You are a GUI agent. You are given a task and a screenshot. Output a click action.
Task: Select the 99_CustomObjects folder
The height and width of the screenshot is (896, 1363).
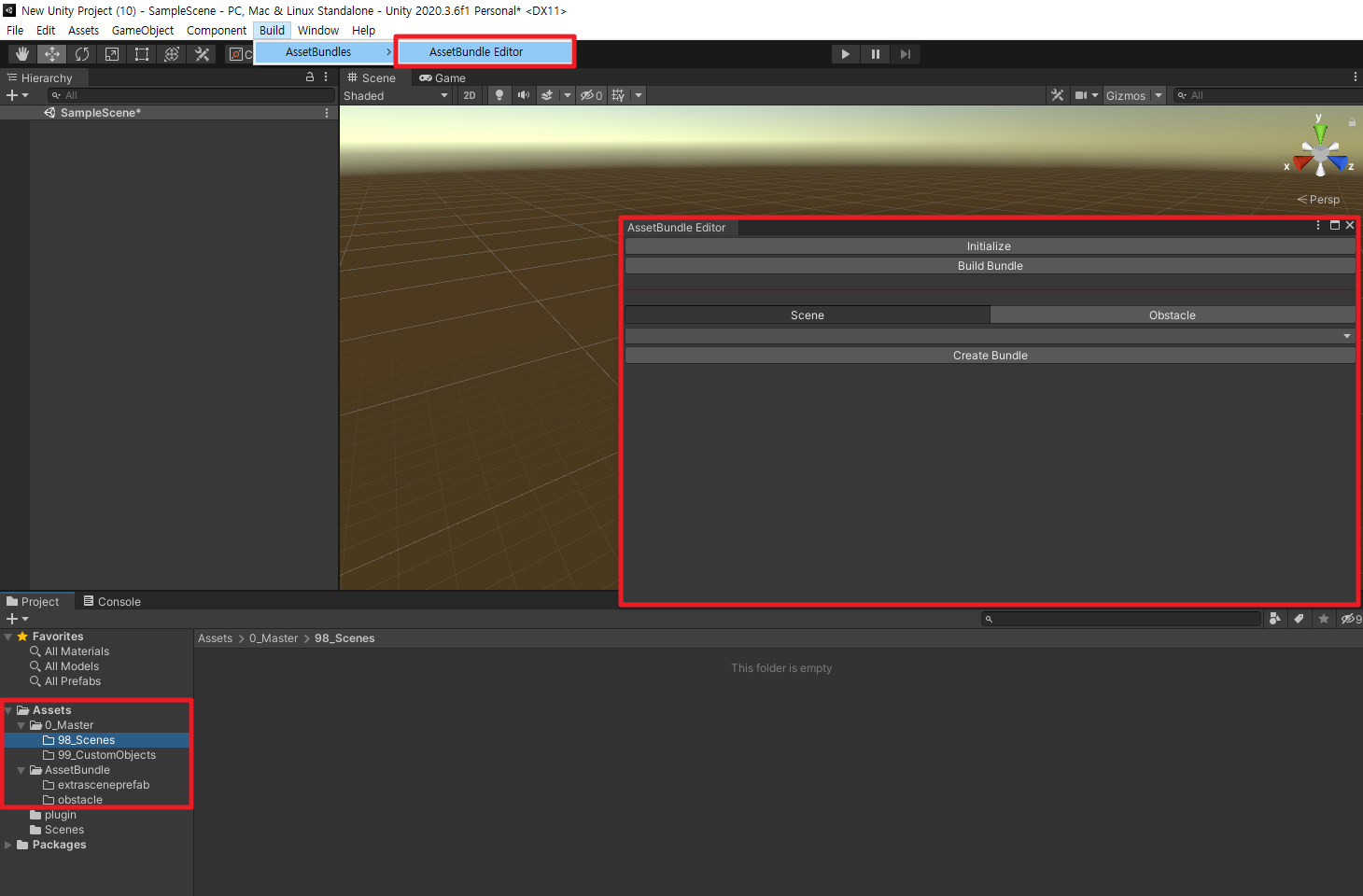coord(106,755)
